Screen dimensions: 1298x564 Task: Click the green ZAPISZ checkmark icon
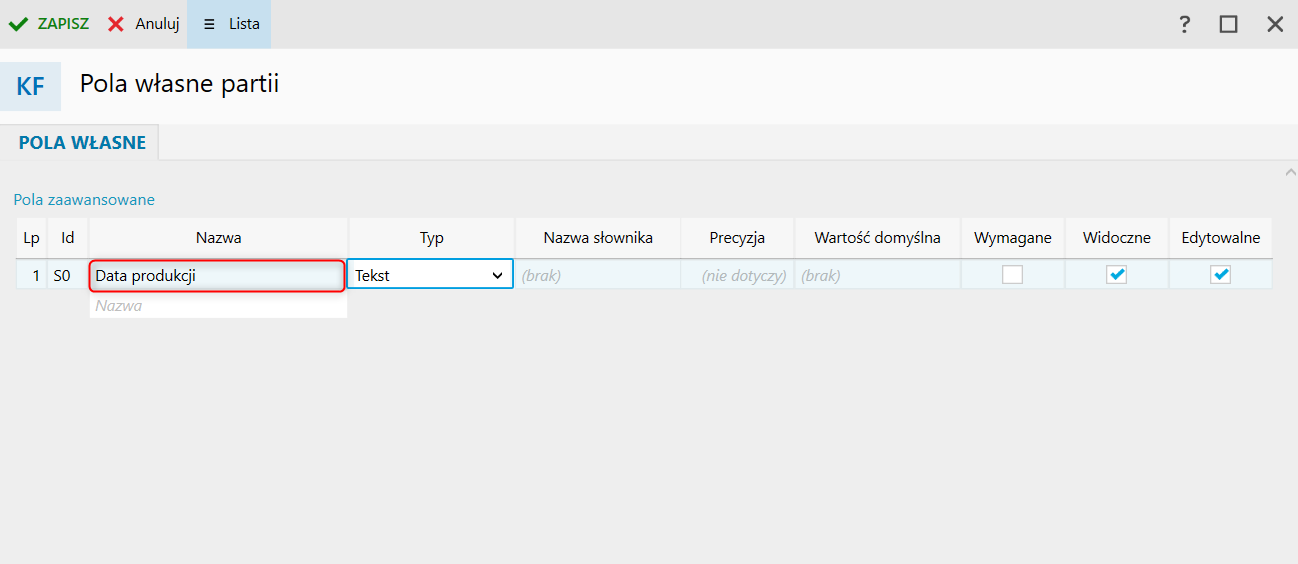click(18, 24)
